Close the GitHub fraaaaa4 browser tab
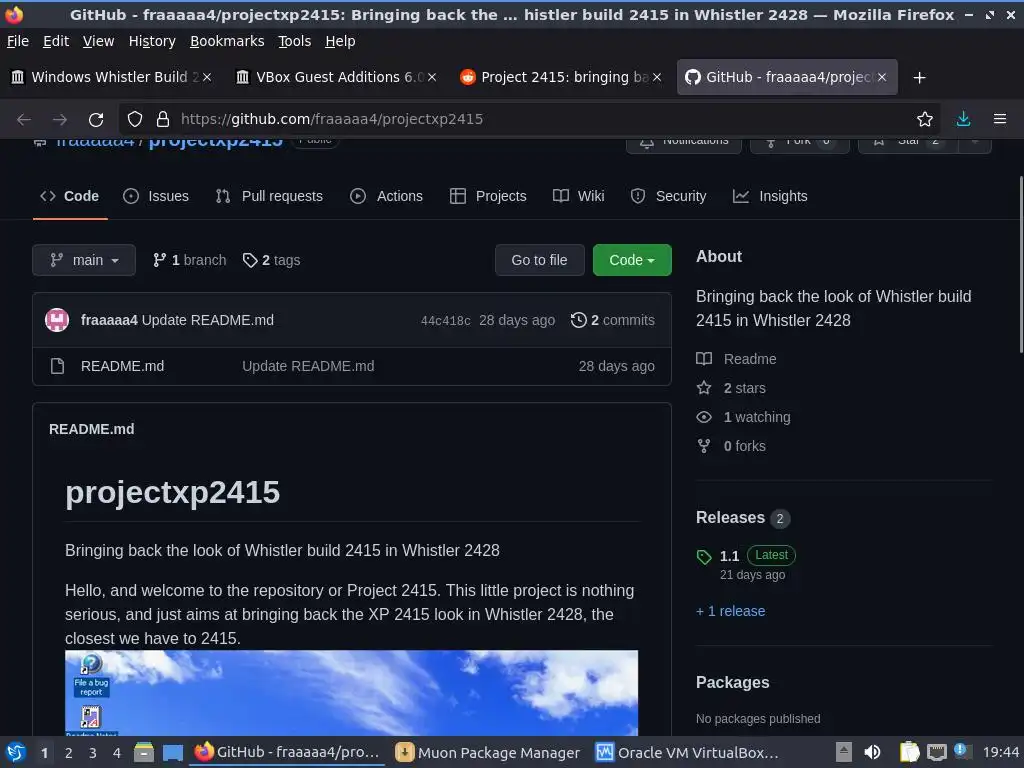The width and height of the screenshot is (1024, 768). point(882,77)
